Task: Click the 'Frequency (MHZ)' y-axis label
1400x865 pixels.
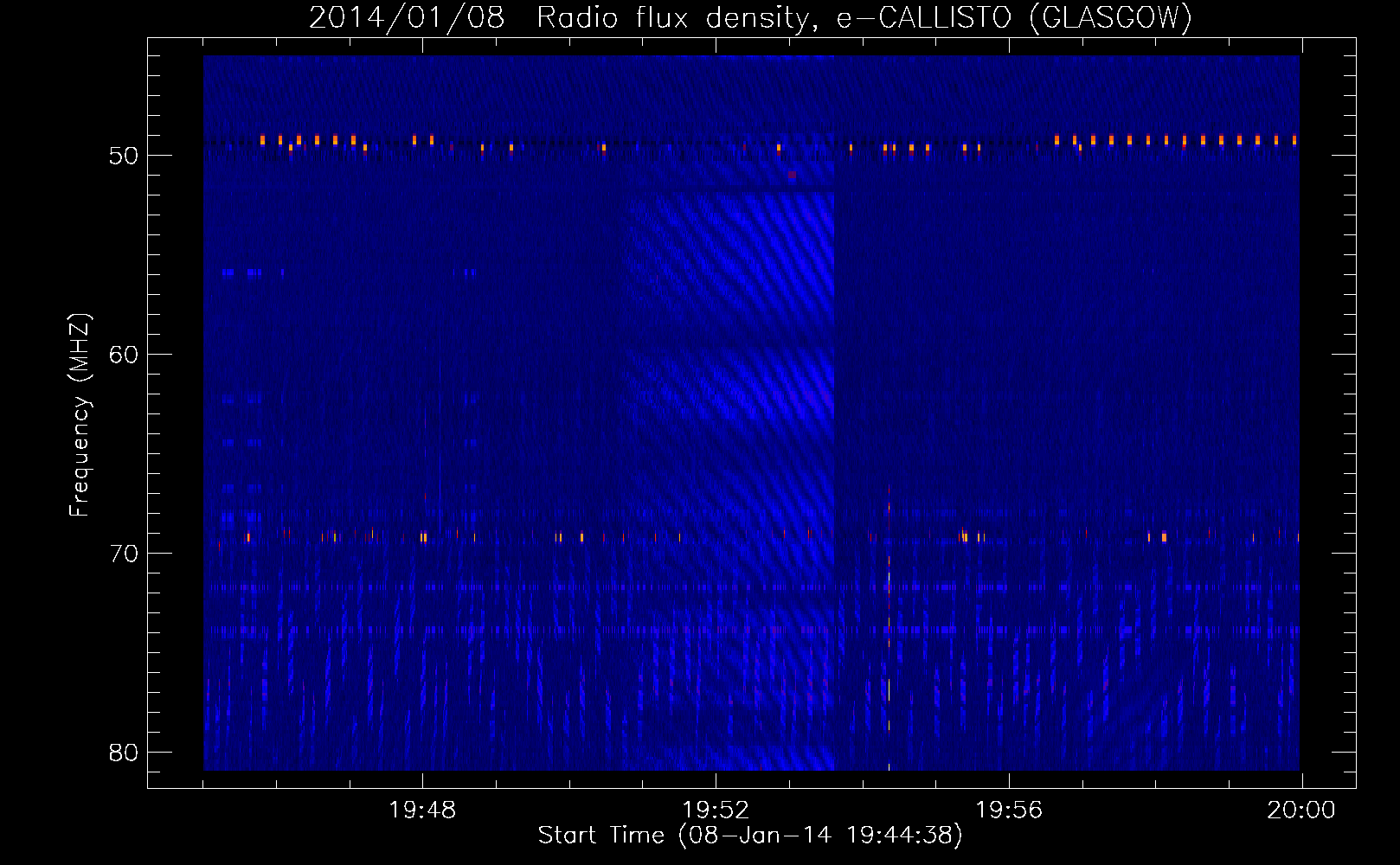Action: pos(80,415)
